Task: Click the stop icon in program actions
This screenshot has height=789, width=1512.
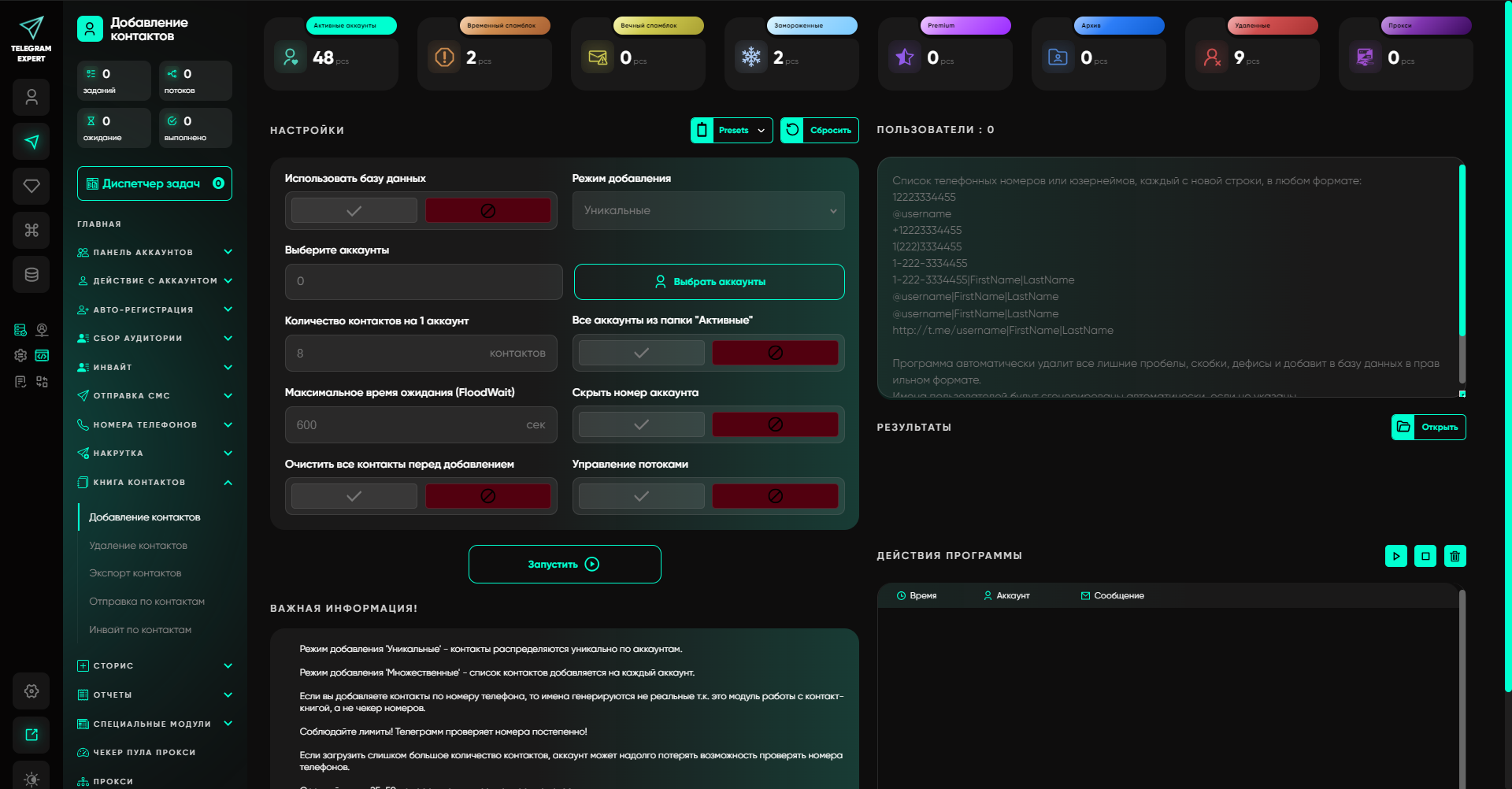Action: coord(1425,556)
